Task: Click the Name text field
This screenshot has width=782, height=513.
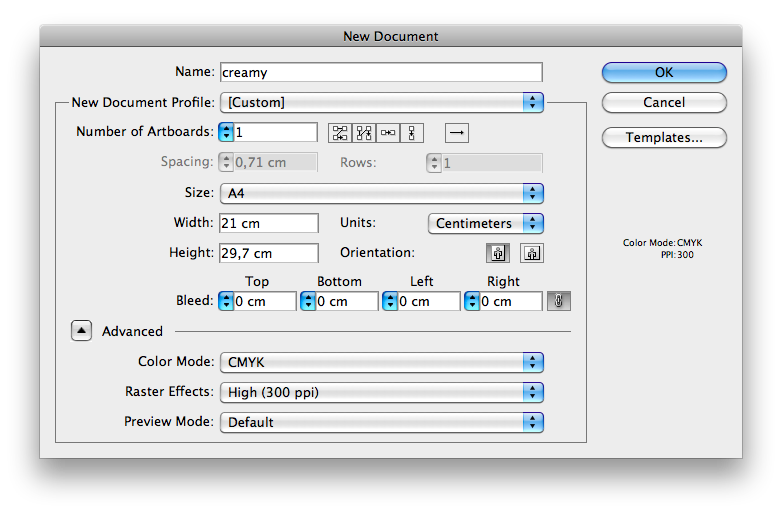Action: tap(381, 72)
